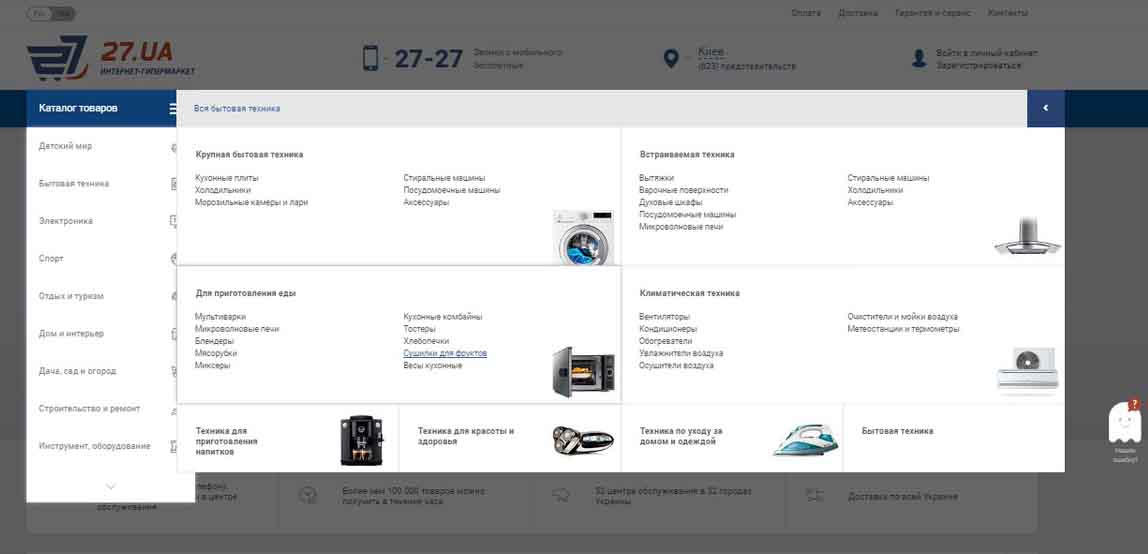
Task: Click the washing machine image
Action: coord(582,237)
